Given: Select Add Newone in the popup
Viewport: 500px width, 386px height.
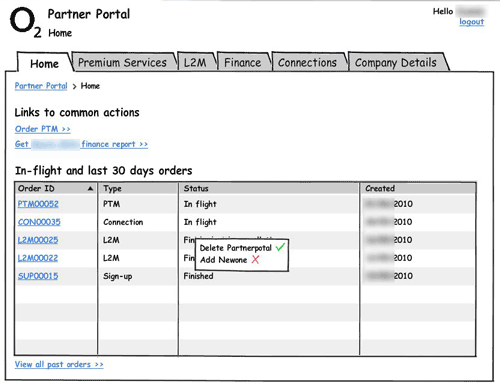Looking at the screenshot, I should coord(224,260).
